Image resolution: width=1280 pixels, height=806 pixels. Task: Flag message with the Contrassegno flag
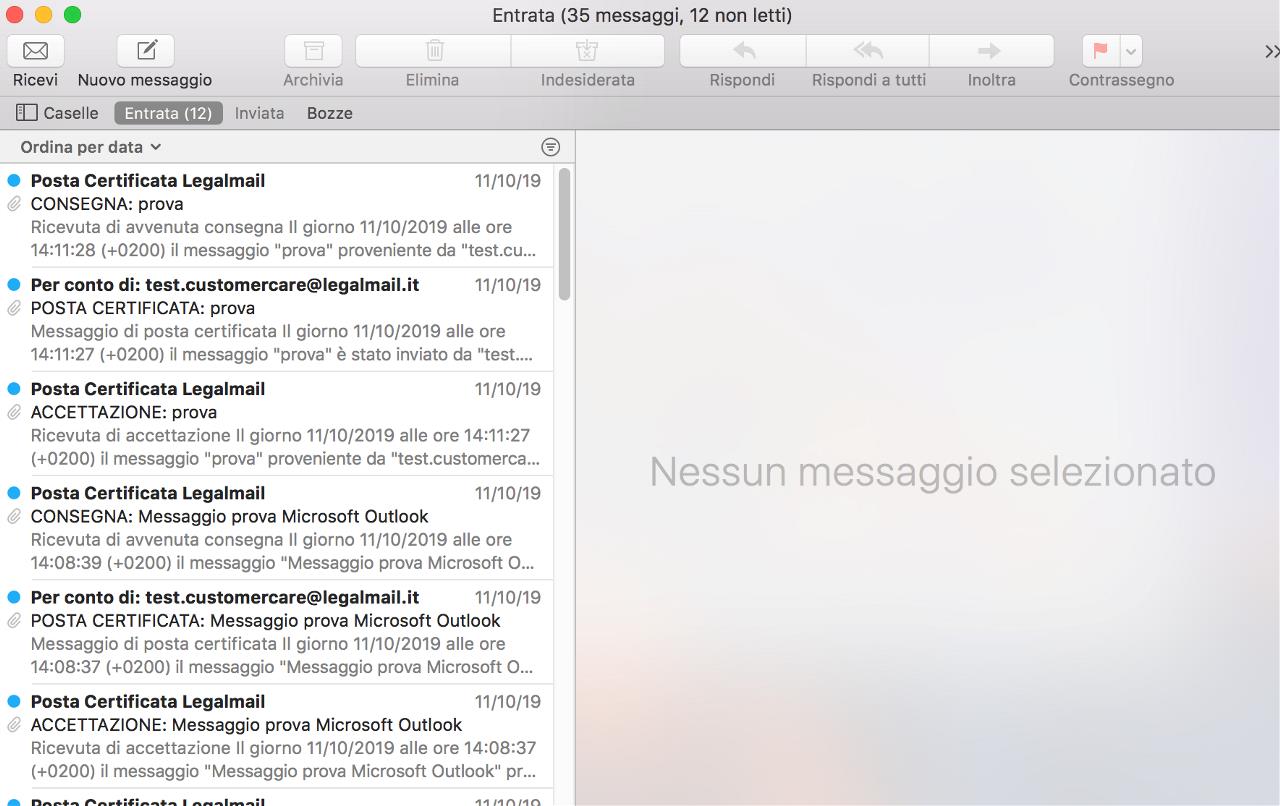coord(1101,51)
